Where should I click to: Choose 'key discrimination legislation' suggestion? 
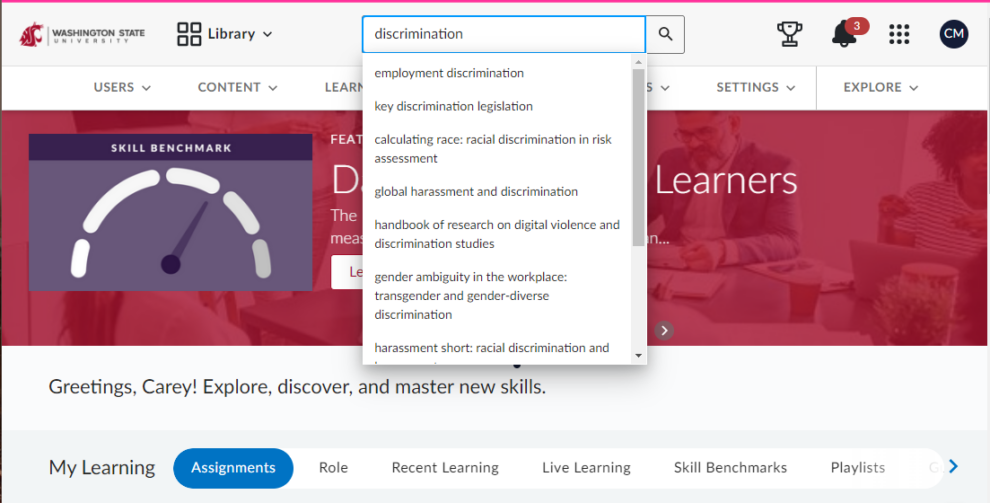(453, 106)
